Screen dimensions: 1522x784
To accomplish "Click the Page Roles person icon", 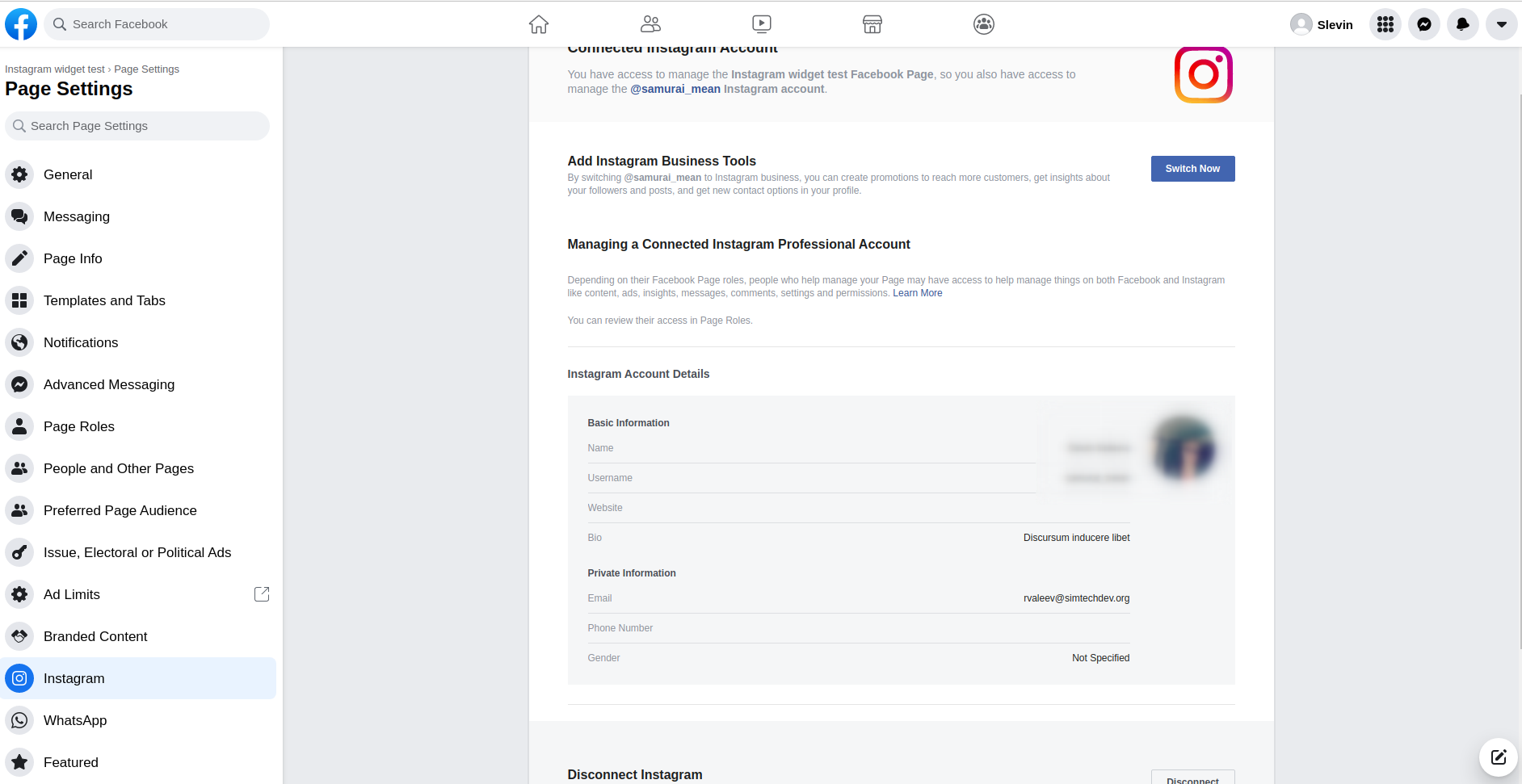I will coord(19,426).
